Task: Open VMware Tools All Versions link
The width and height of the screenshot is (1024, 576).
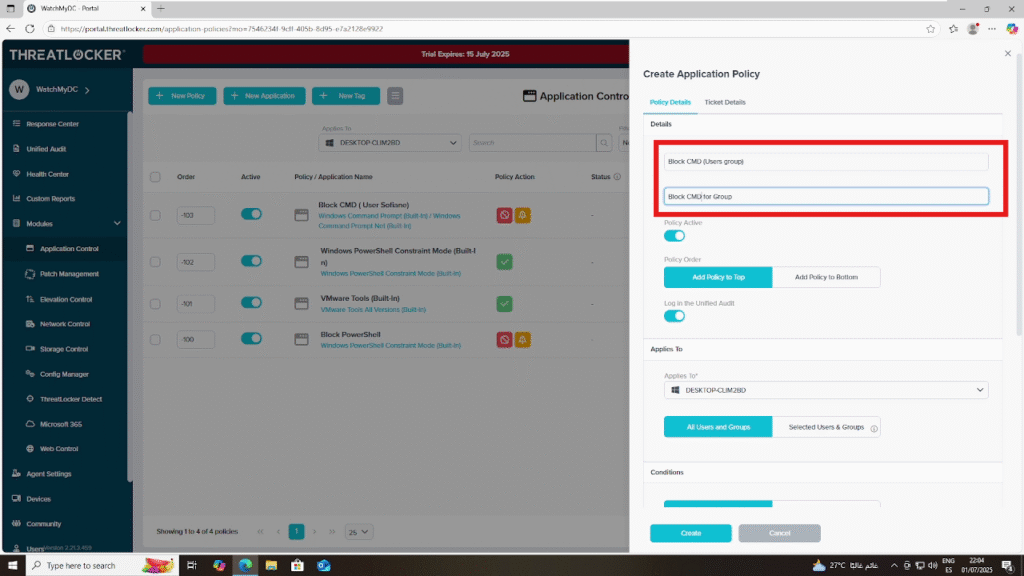Action: click(373, 310)
